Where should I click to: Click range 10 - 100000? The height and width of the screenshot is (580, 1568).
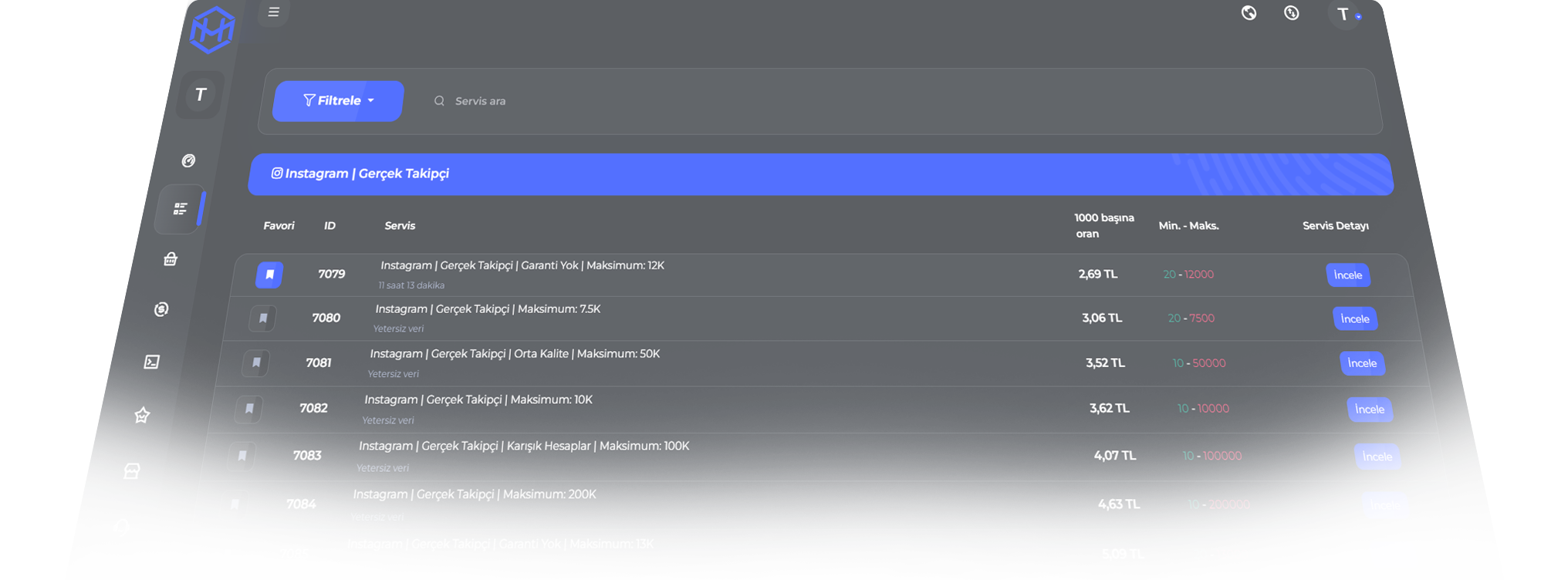coord(1212,457)
